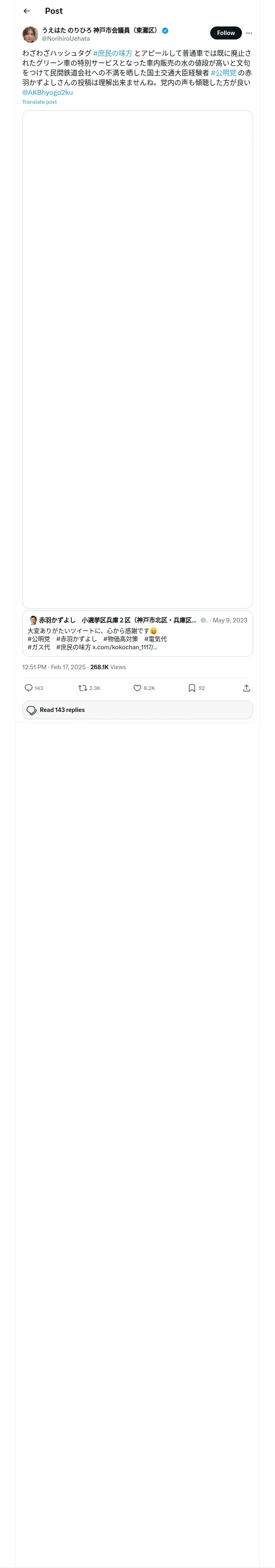
Task: Click the reply speech bubble icon
Action: click(x=28, y=688)
